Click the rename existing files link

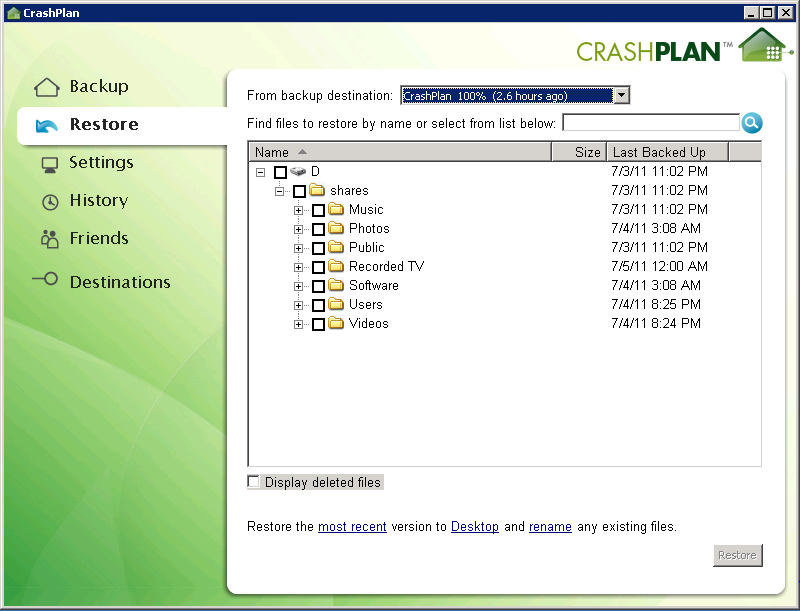pyautogui.click(x=550, y=526)
